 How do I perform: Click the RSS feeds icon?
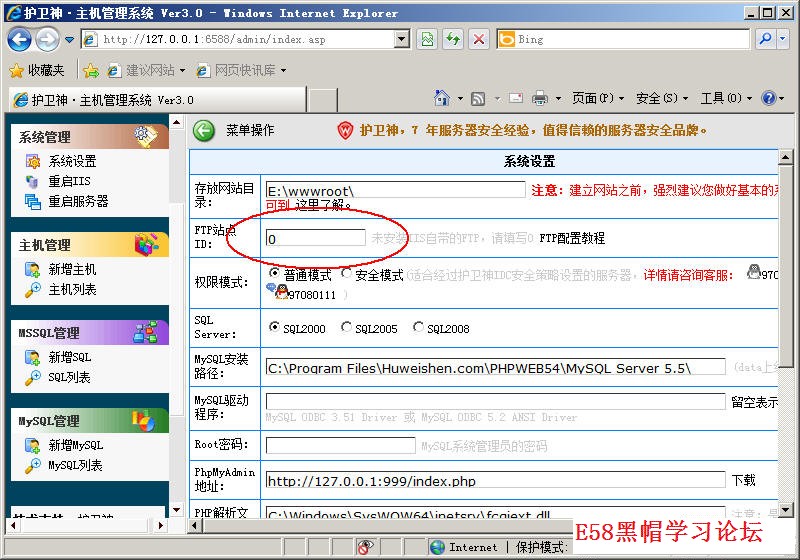(479, 98)
